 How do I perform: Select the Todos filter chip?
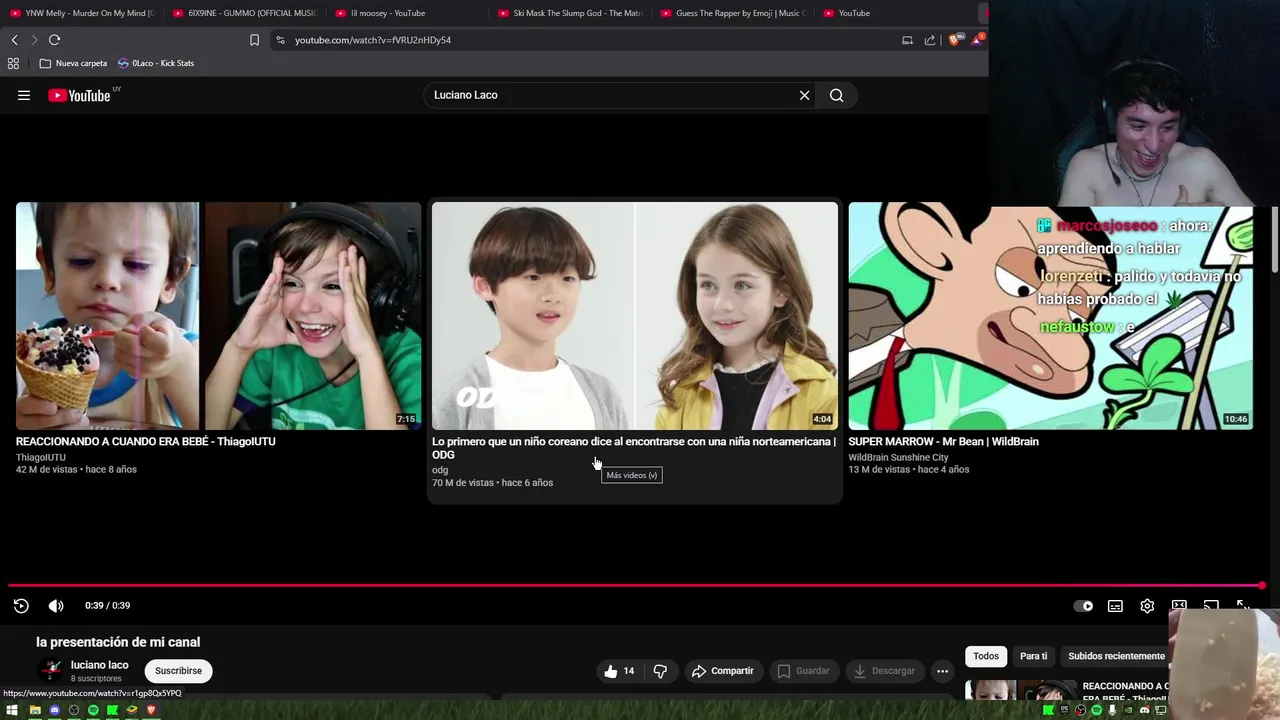pyautogui.click(x=986, y=656)
